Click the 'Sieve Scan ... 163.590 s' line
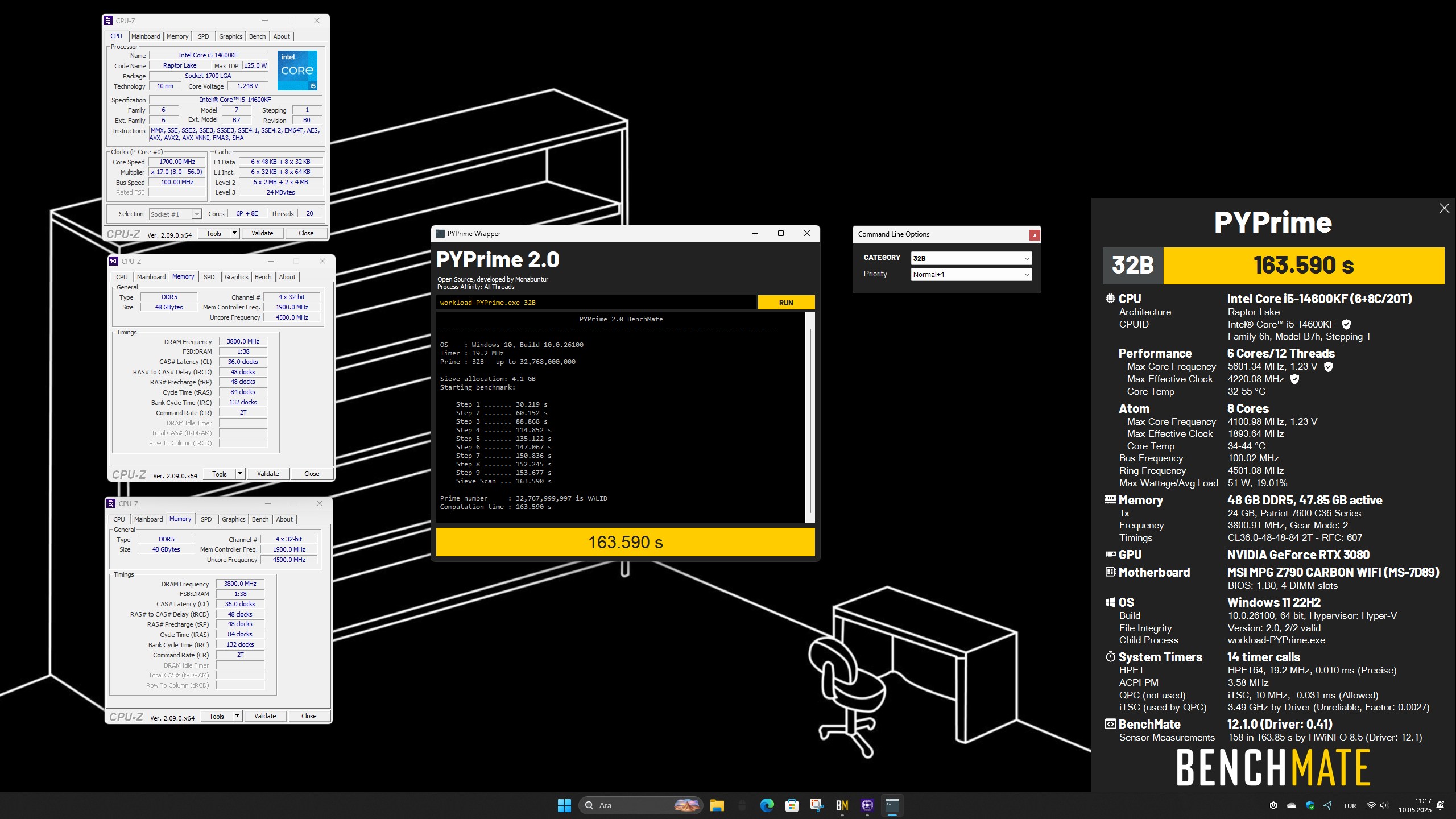This screenshot has height=819, width=1456. (x=503, y=481)
